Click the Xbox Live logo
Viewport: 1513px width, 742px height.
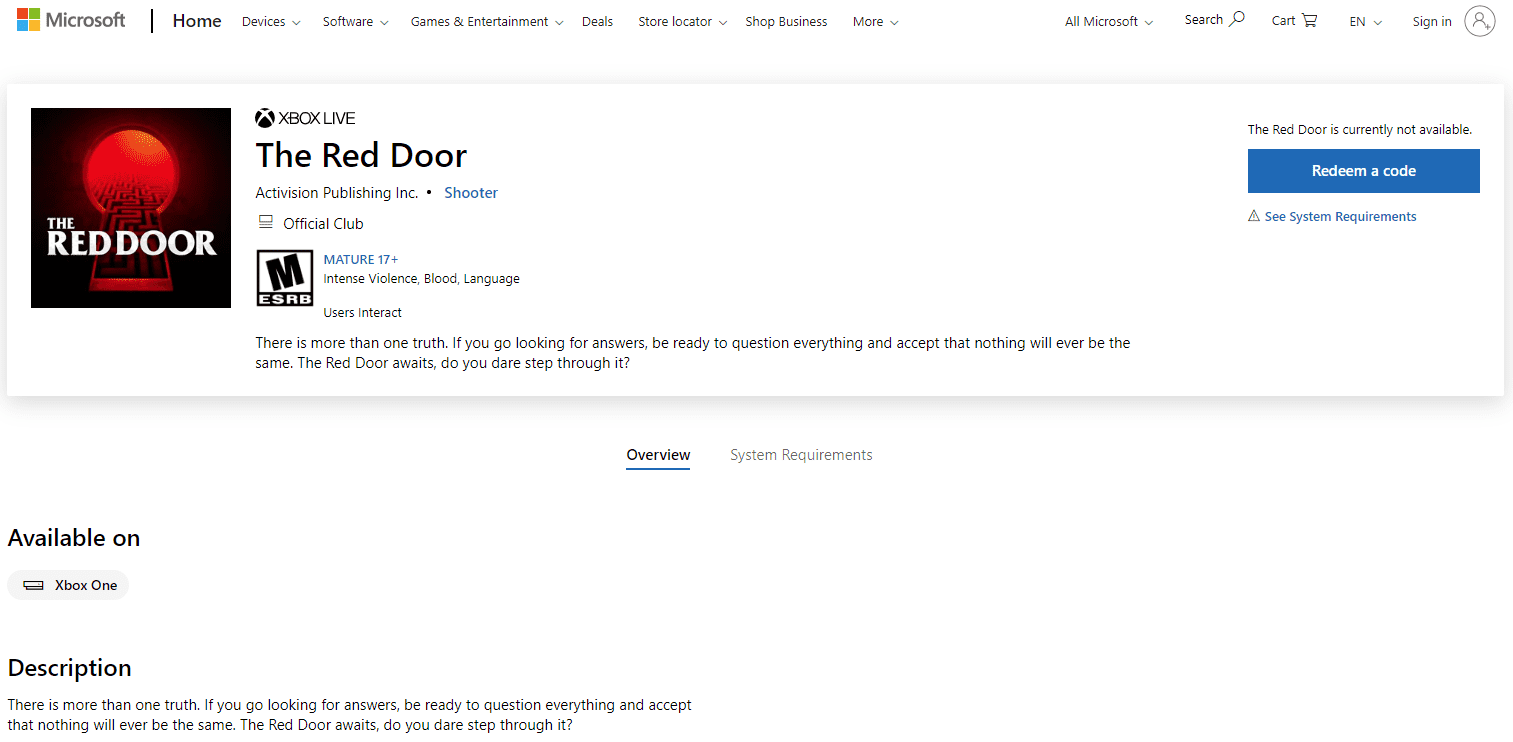click(x=305, y=118)
